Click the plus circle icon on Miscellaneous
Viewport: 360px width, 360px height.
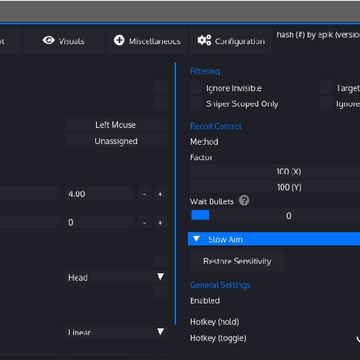click(119, 41)
